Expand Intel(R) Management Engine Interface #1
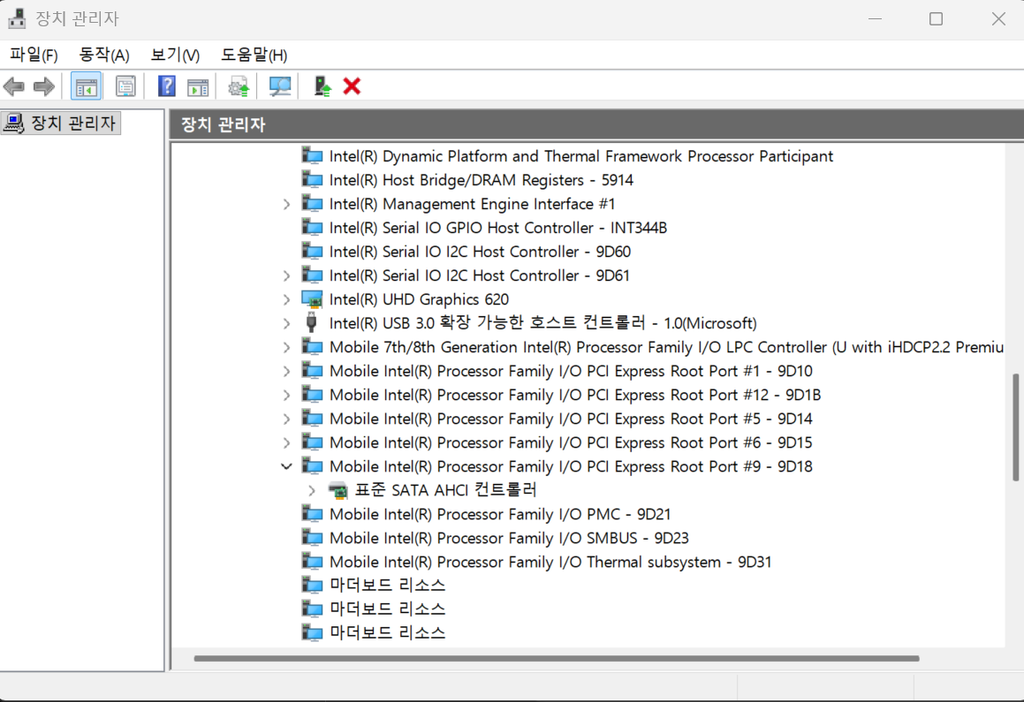 coord(286,204)
